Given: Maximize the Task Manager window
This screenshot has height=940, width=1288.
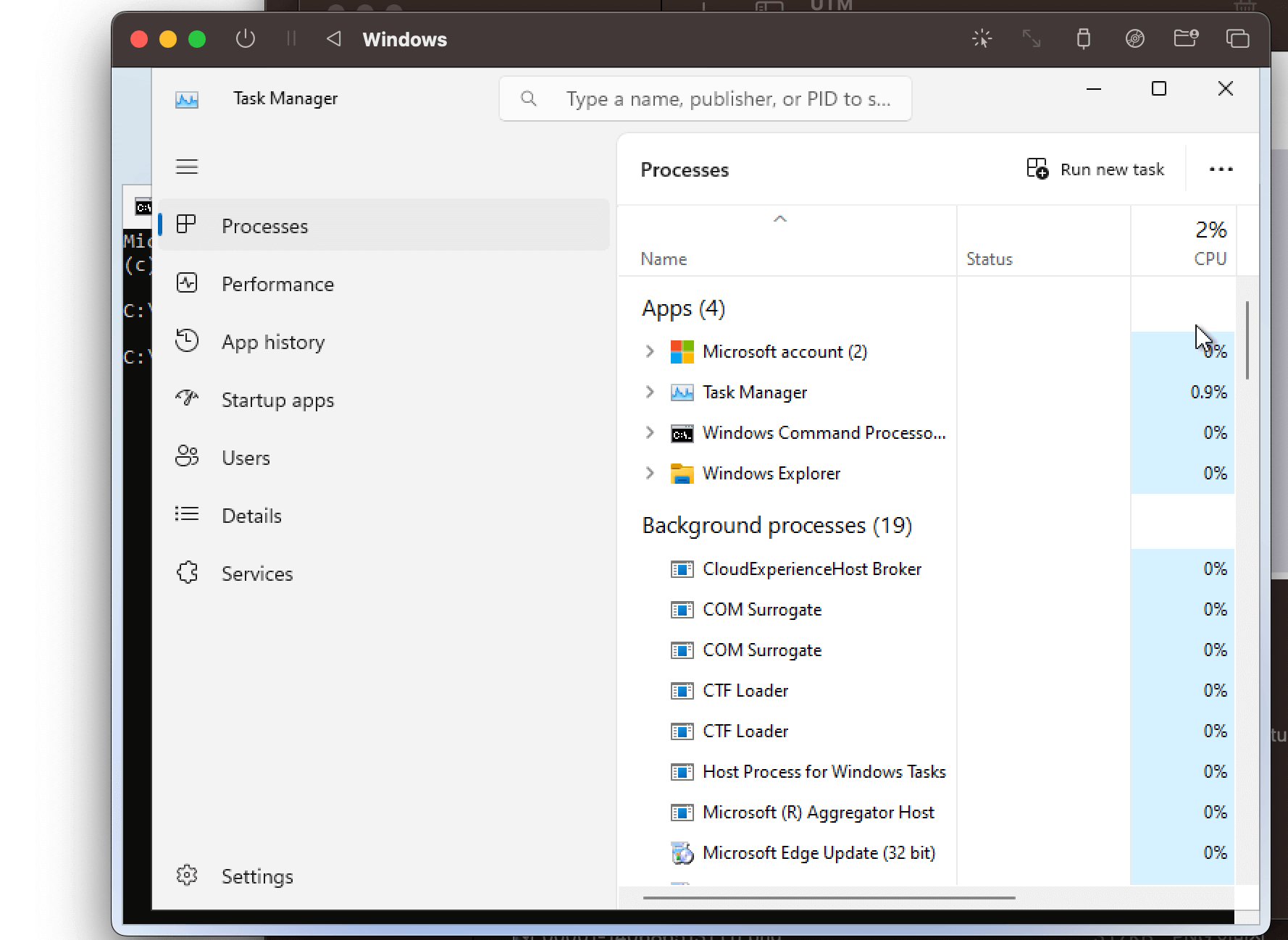Looking at the screenshot, I should click(1159, 88).
